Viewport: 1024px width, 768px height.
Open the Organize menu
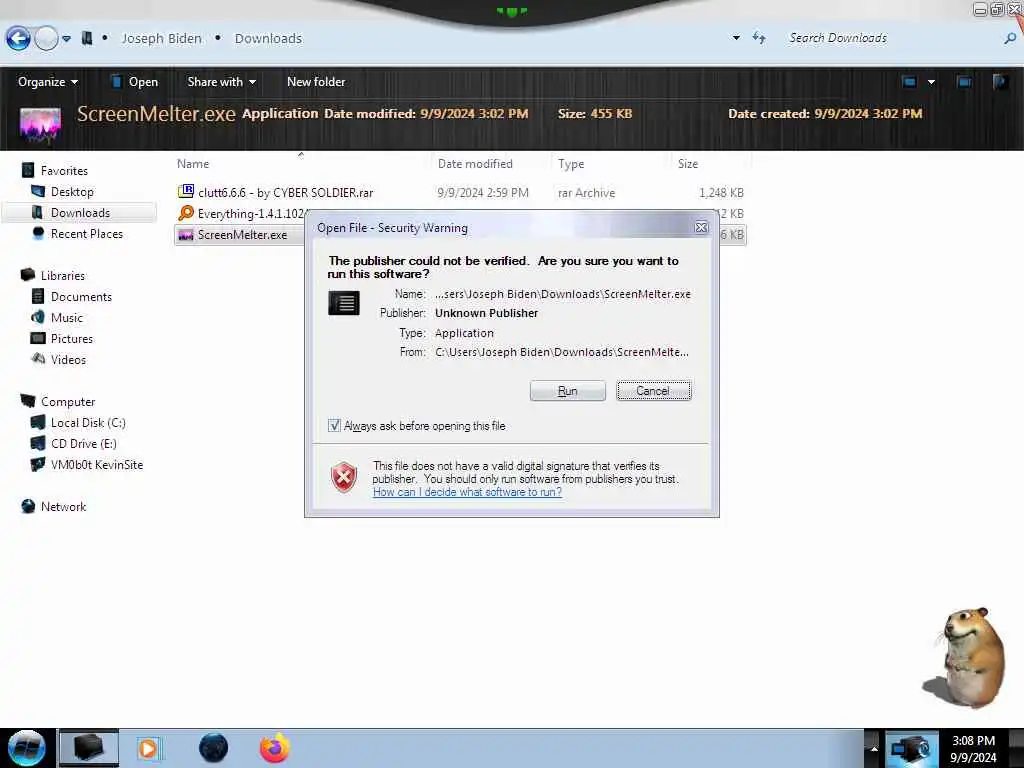[x=48, y=82]
